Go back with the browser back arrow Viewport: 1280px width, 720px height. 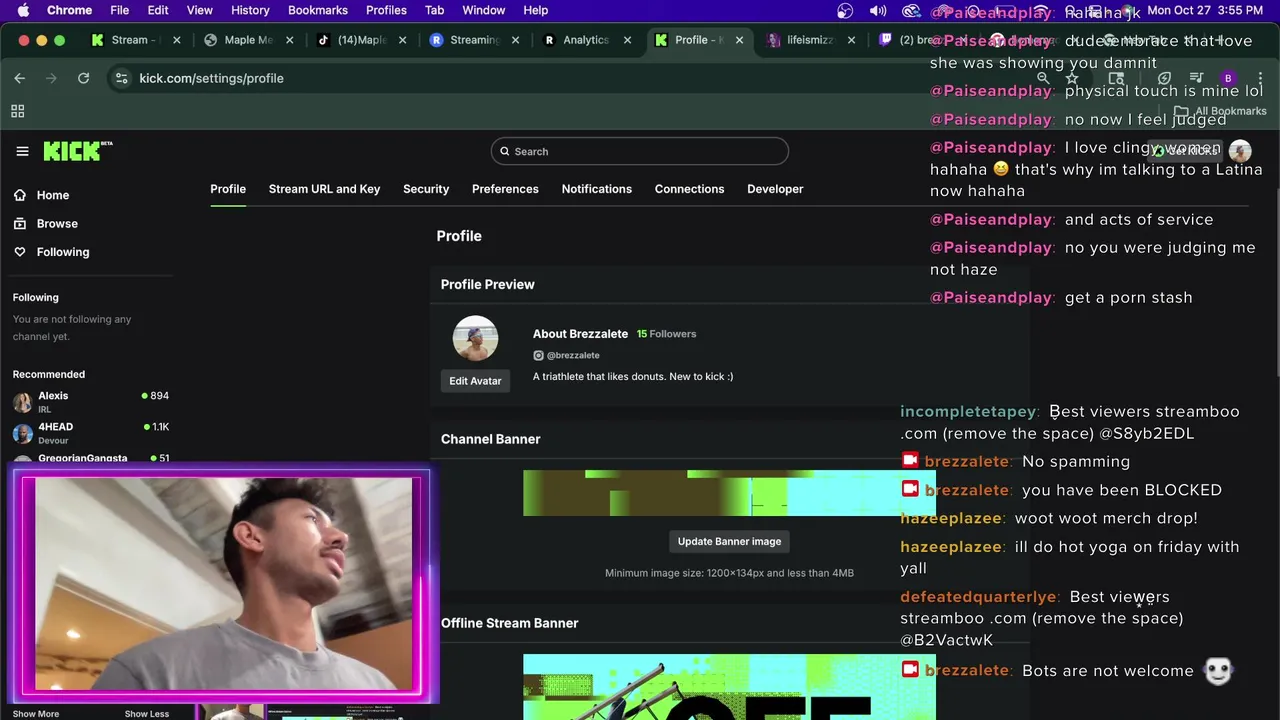[x=20, y=78]
